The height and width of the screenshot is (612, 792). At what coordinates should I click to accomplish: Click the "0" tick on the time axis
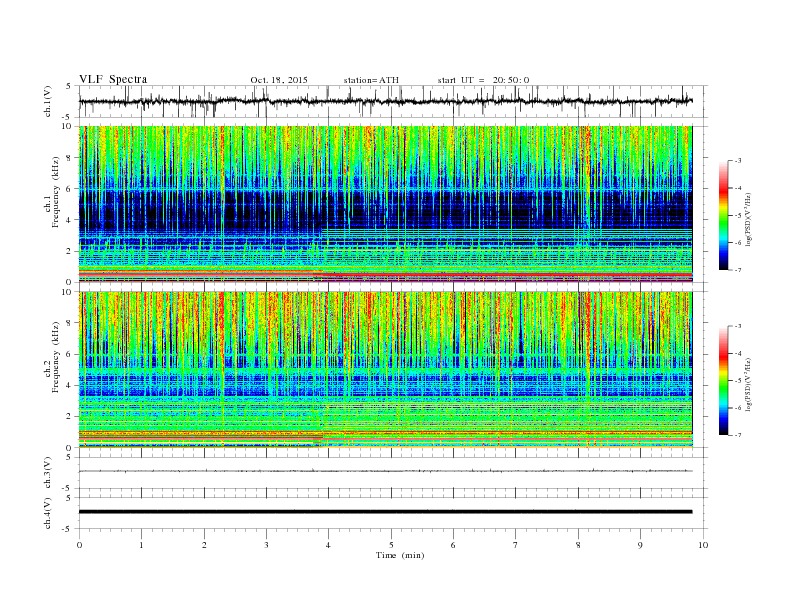pyautogui.click(x=79, y=545)
